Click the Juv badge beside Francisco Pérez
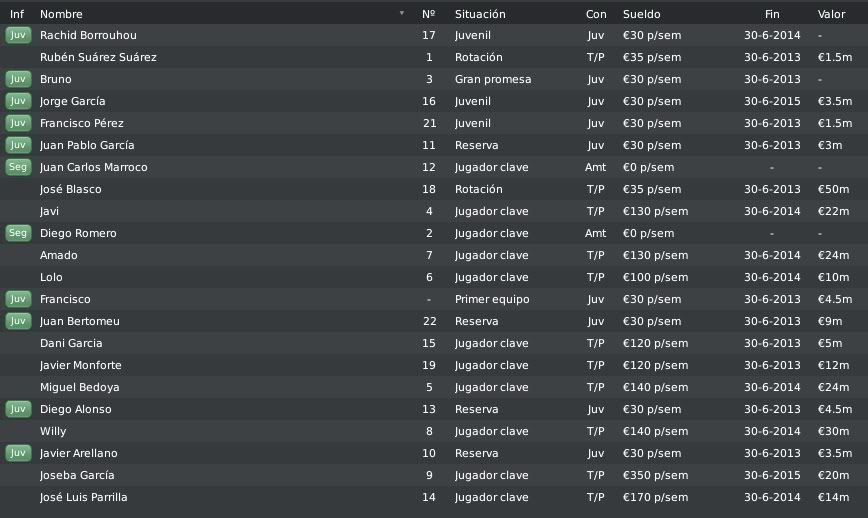The image size is (868, 518). (x=18, y=123)
